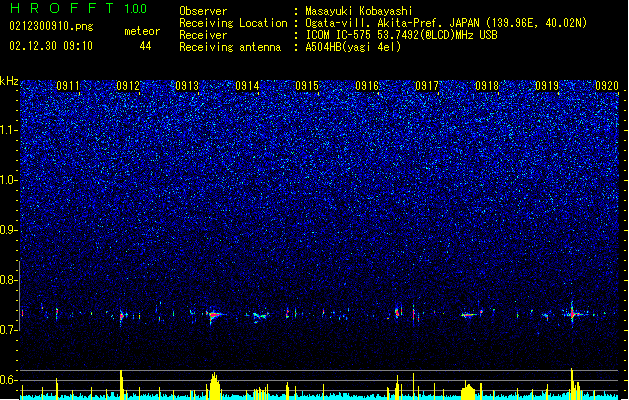Click the wide yellow power peak before 0918
Viewport: 629px width, 400px height.
pos(468,391)
